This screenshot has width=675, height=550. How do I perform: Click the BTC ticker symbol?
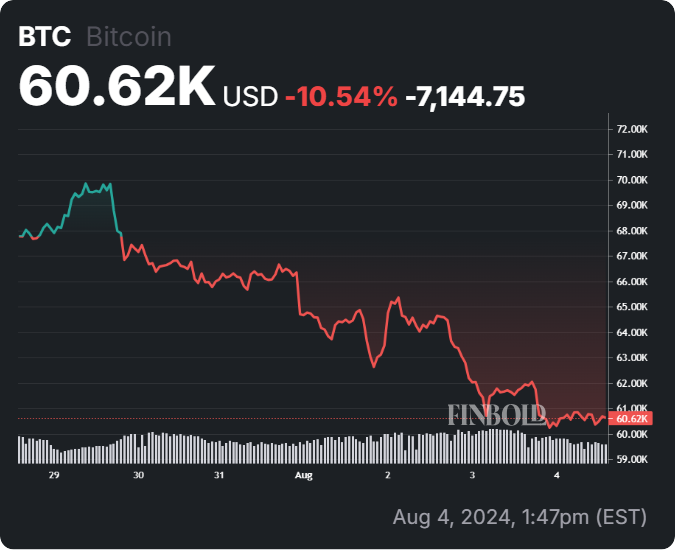point(45,37)
